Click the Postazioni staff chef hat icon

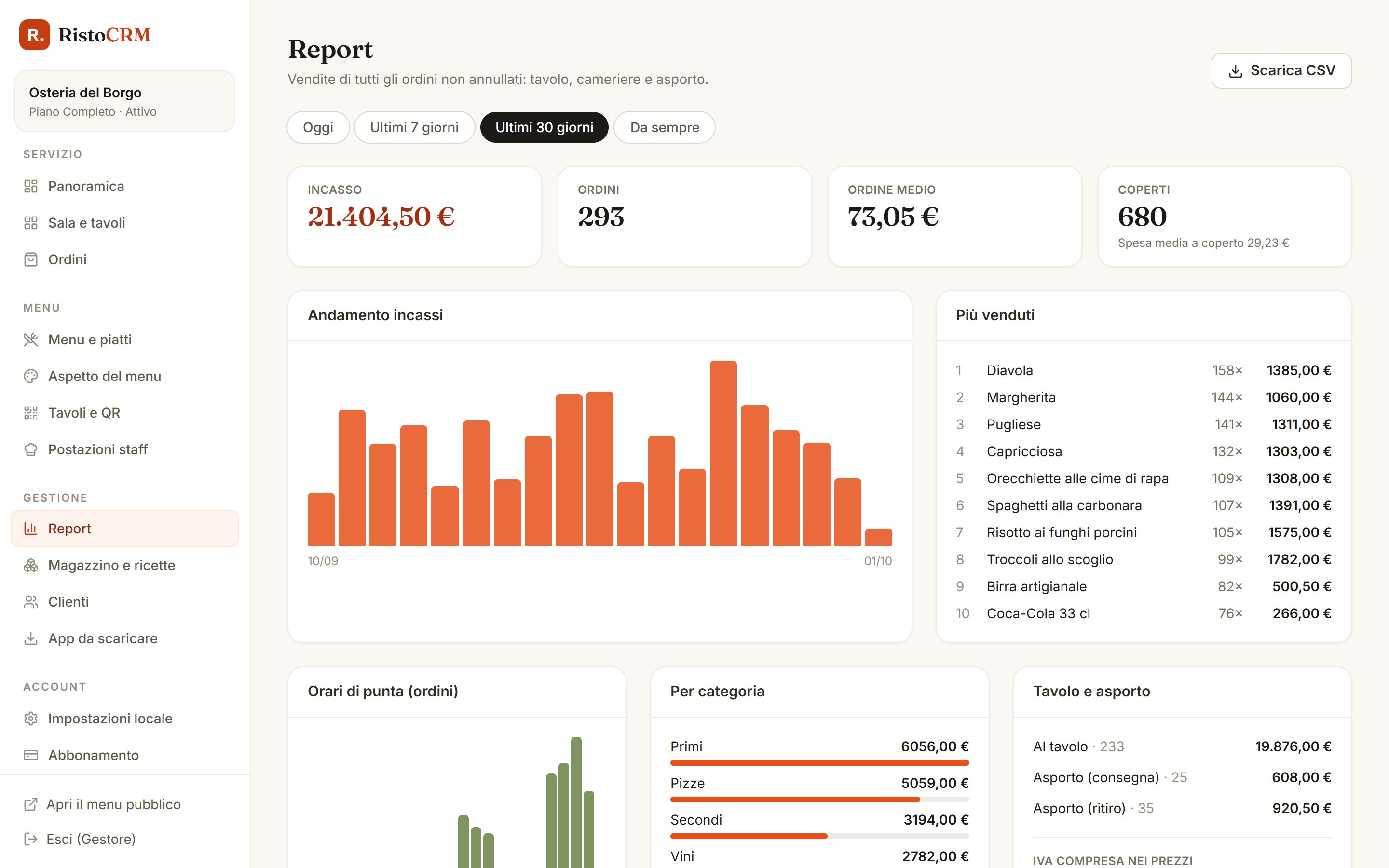[x=31, y=449]
